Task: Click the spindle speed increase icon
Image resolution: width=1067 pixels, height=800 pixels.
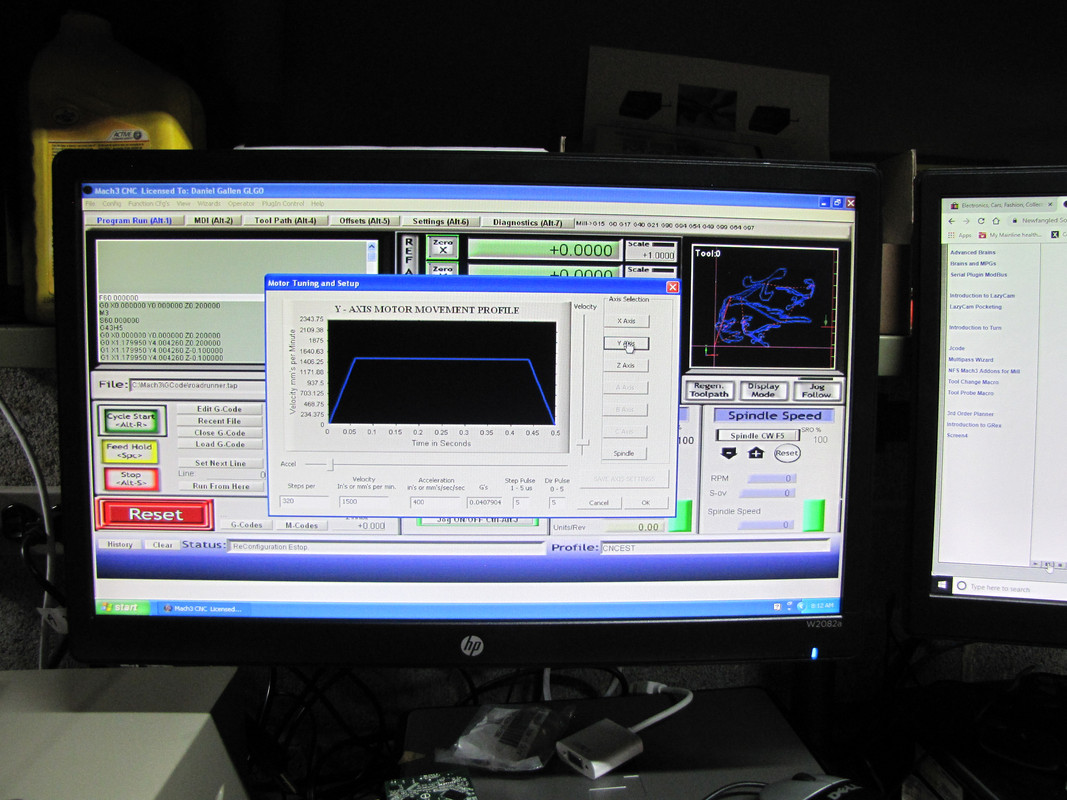Action: (x=756, y=453)
